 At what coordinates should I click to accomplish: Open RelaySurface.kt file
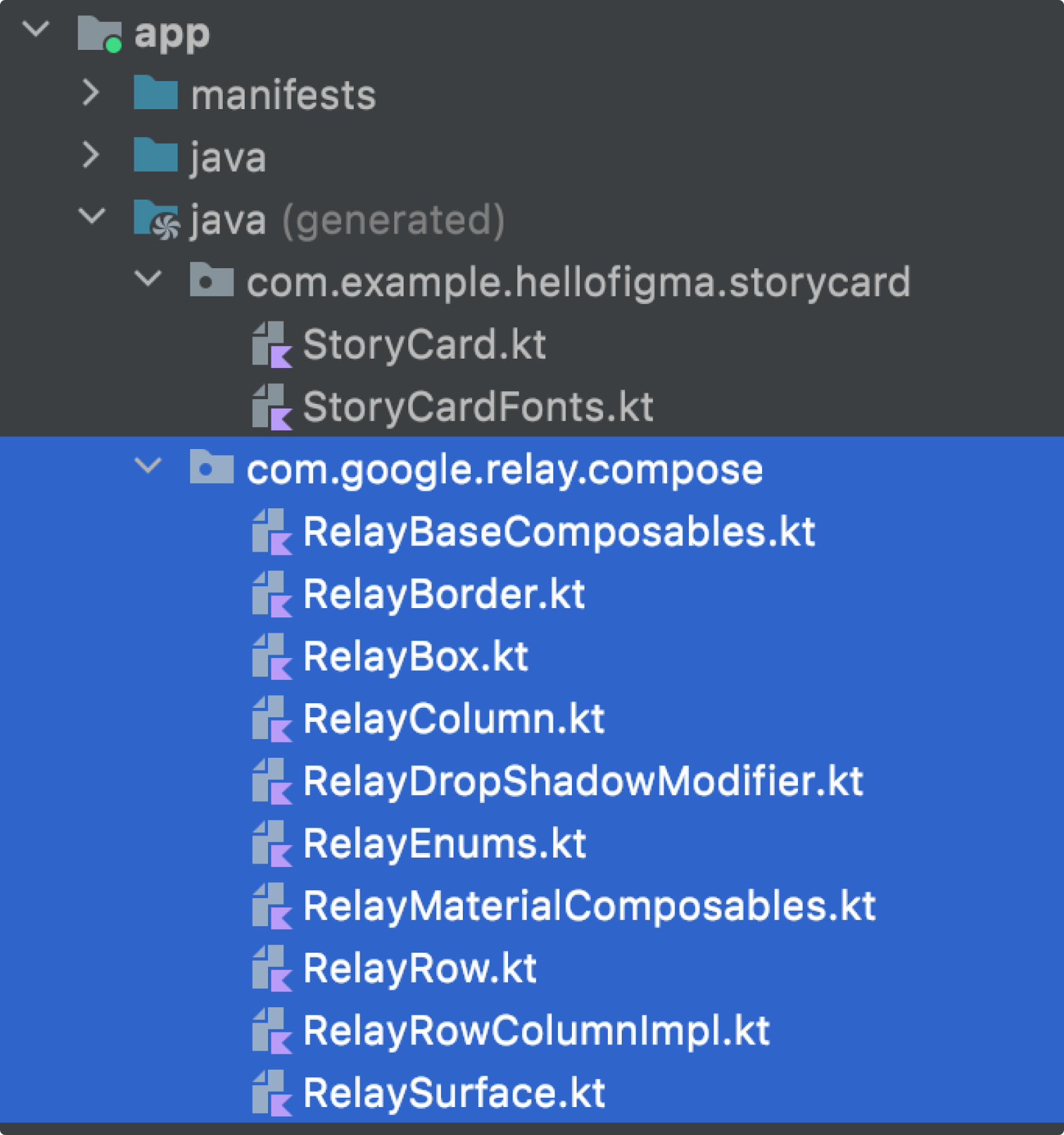(454, 1094)
